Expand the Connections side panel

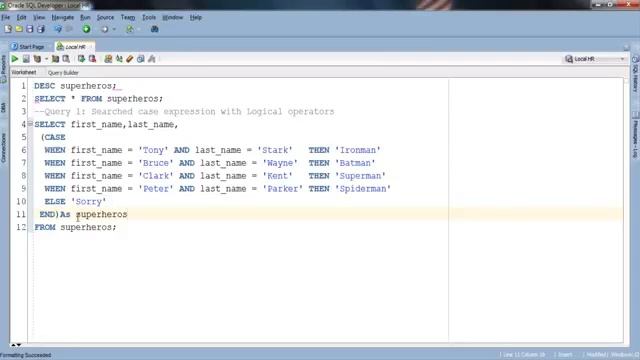4,148
